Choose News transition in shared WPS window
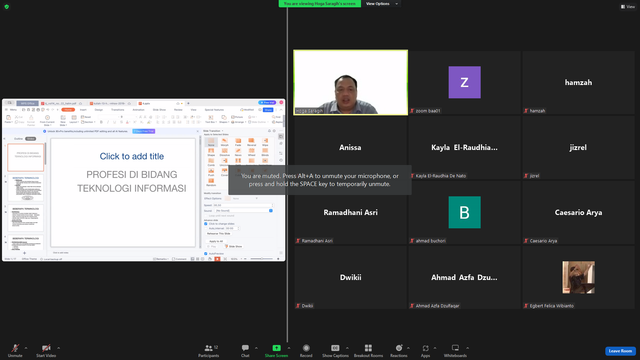The image size is (640, 360). pos(238,152)
